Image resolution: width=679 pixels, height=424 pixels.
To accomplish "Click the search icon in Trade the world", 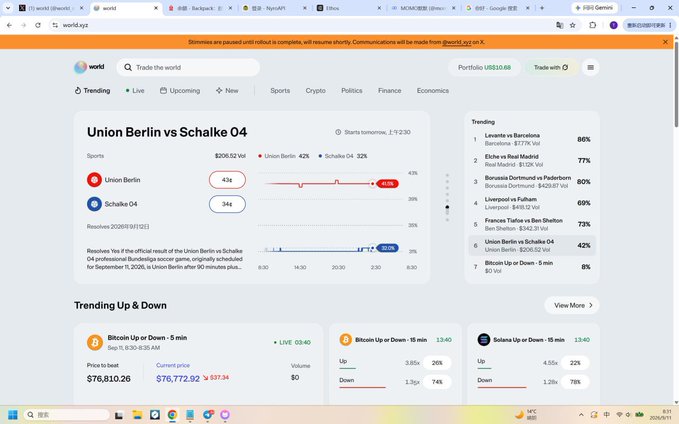I will click(x=128, y=68).
